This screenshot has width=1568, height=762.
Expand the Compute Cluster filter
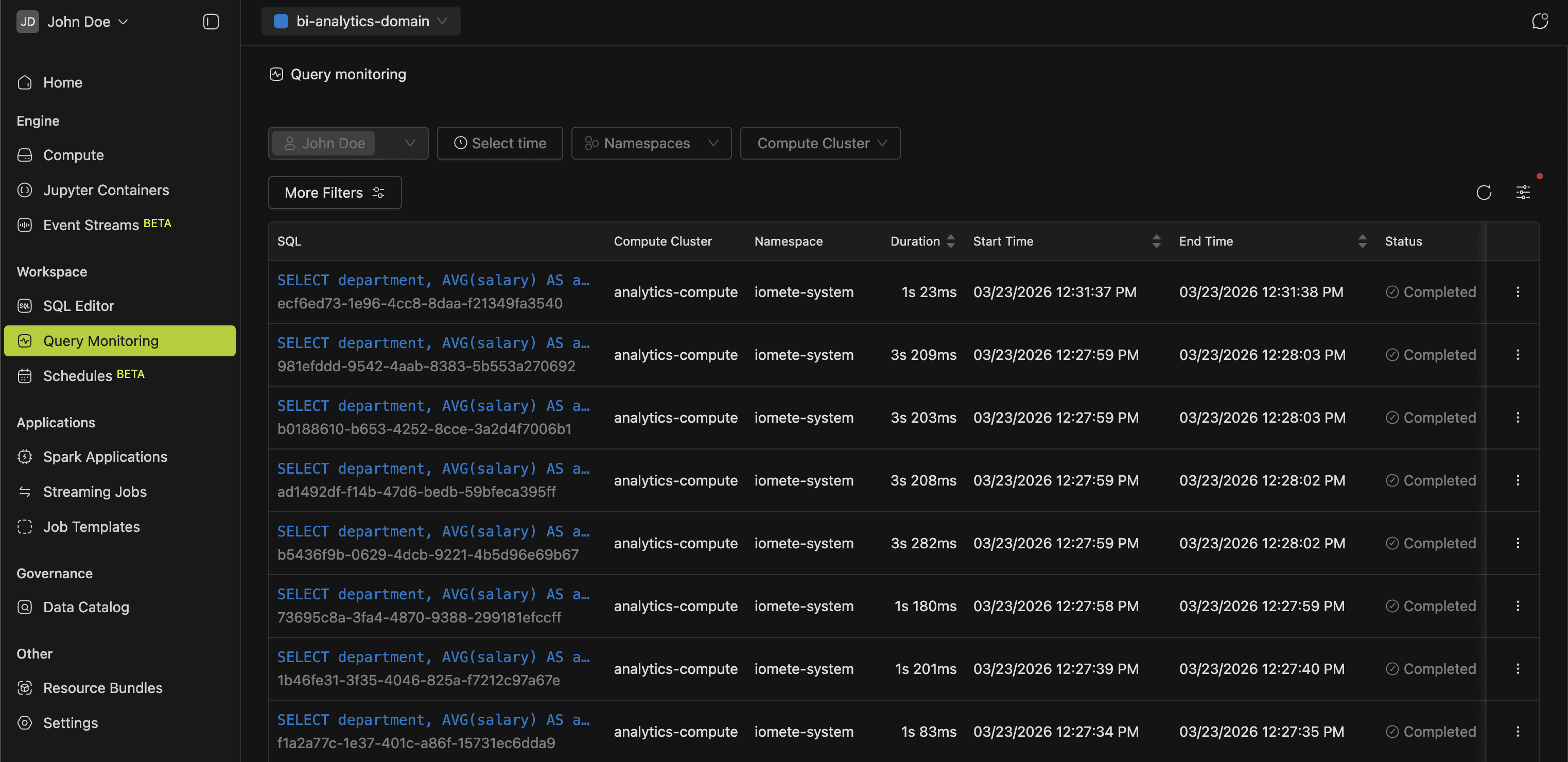pyautogui.click(x=820, y=143)
